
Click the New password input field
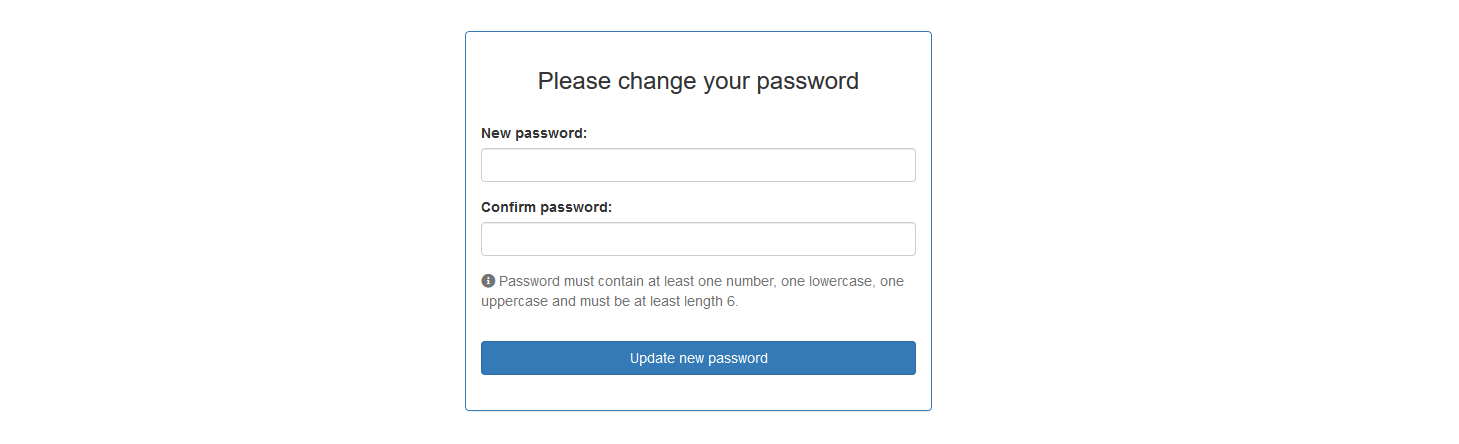(x=698, y=165)
